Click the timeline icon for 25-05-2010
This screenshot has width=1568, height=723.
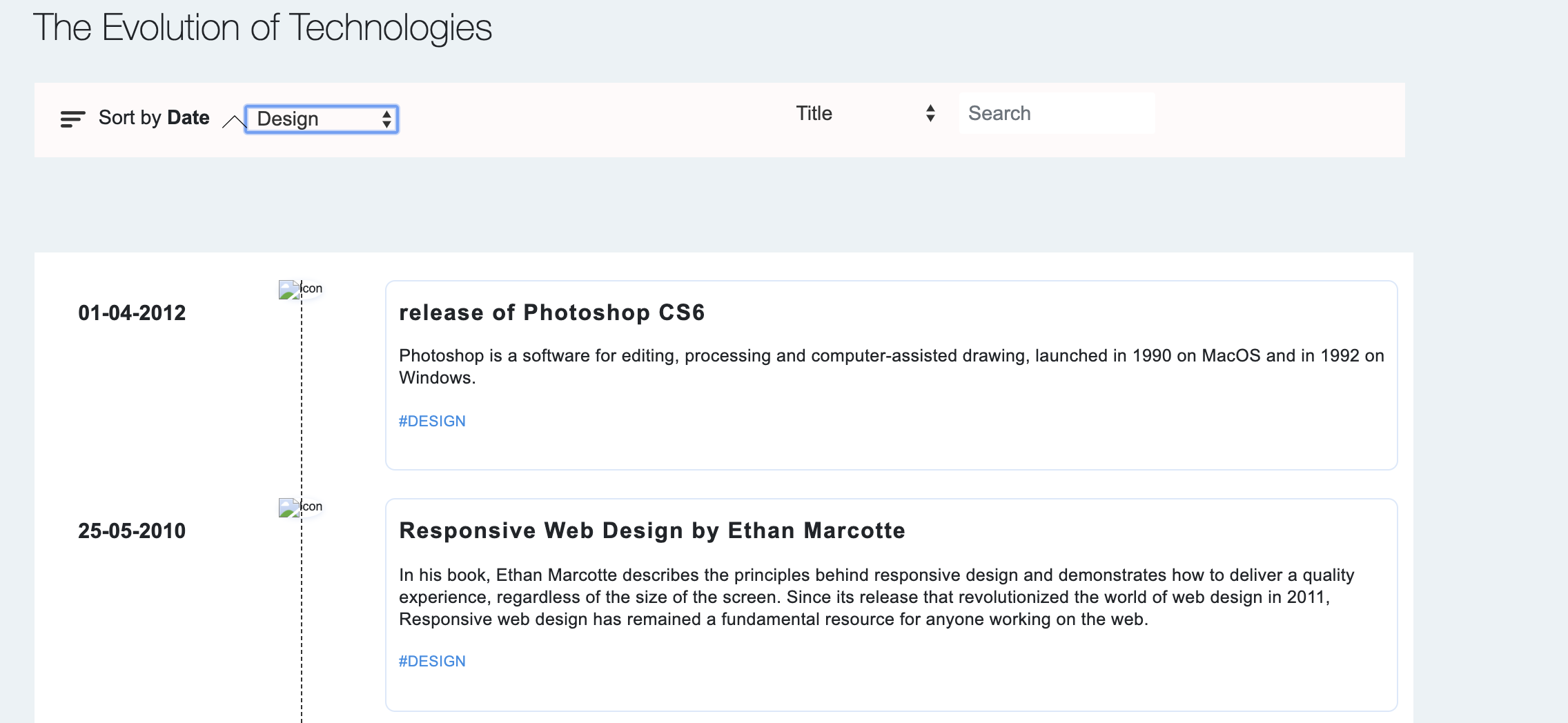[300, 507]
